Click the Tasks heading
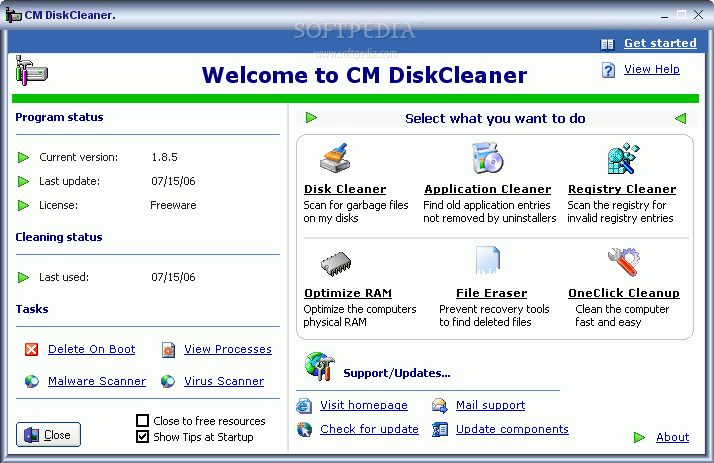The width and height of the screenshot is (714, 463). pyautogui.click(x=32, y=309)
